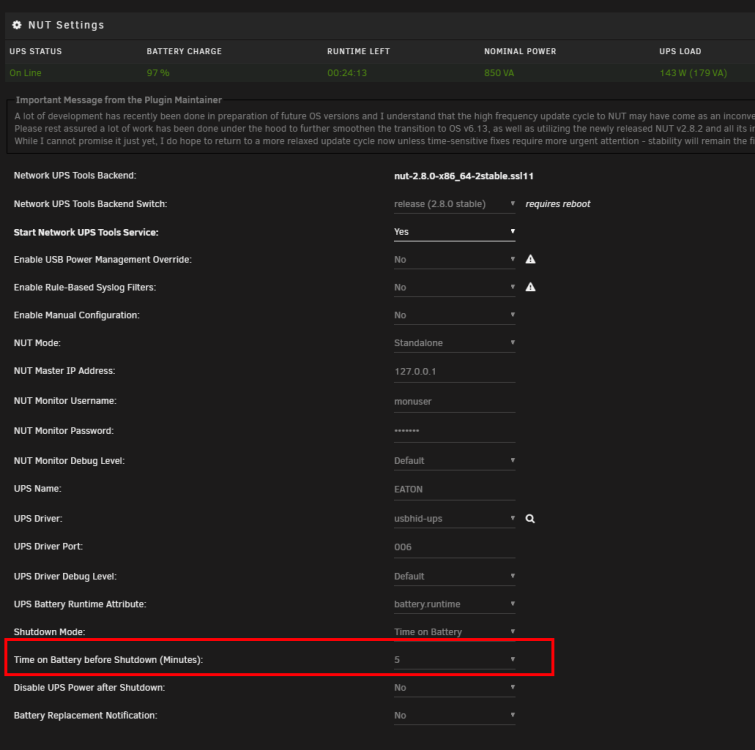
Task: Open the Time on Battery before Shutdown dropdown
Action: point(455,660)
